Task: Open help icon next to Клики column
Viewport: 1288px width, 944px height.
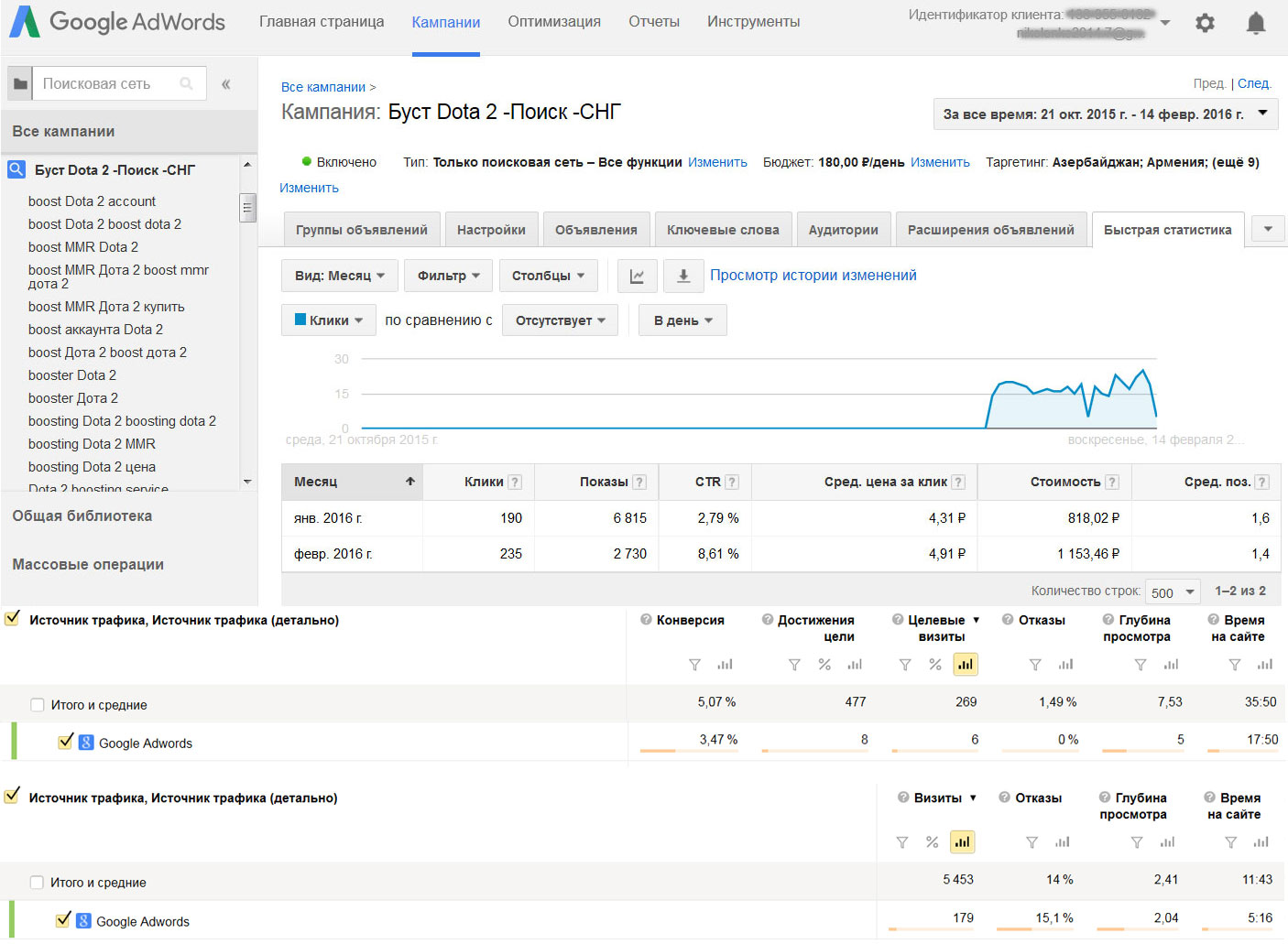Action: [516, 482]
